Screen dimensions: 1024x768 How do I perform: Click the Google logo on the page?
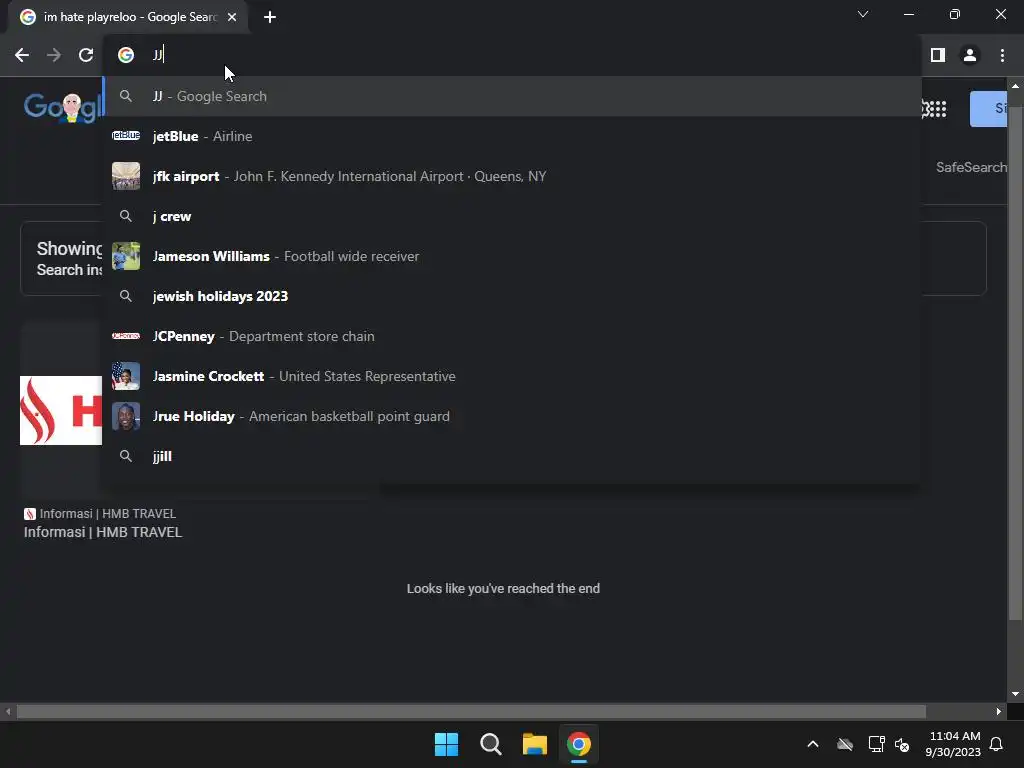pyautogui.click(x=63, y=107)
